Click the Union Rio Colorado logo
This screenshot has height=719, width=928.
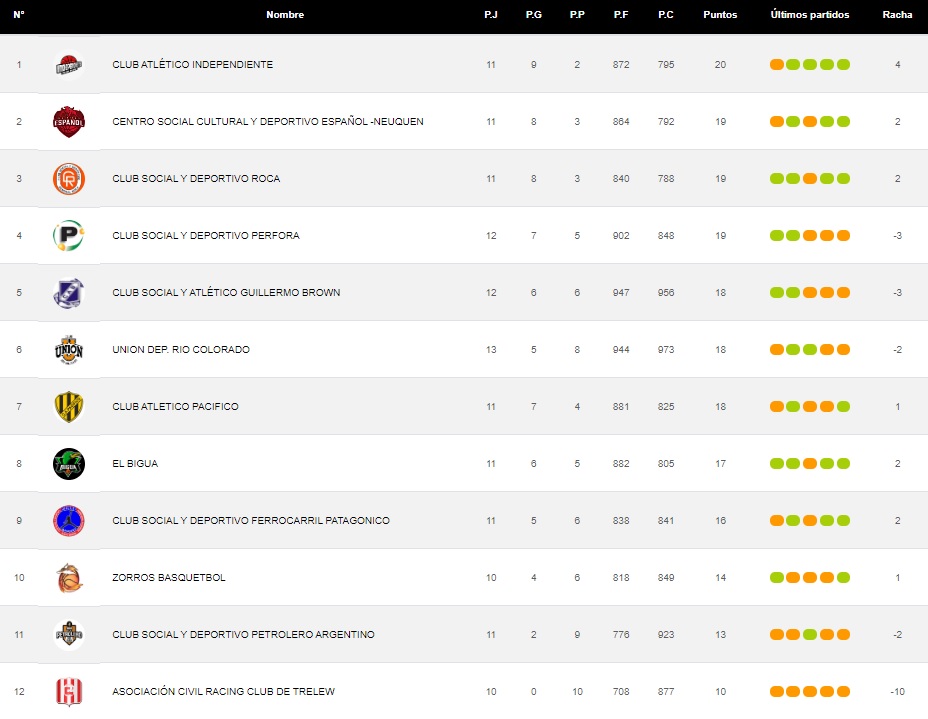[x=69, y=350]
